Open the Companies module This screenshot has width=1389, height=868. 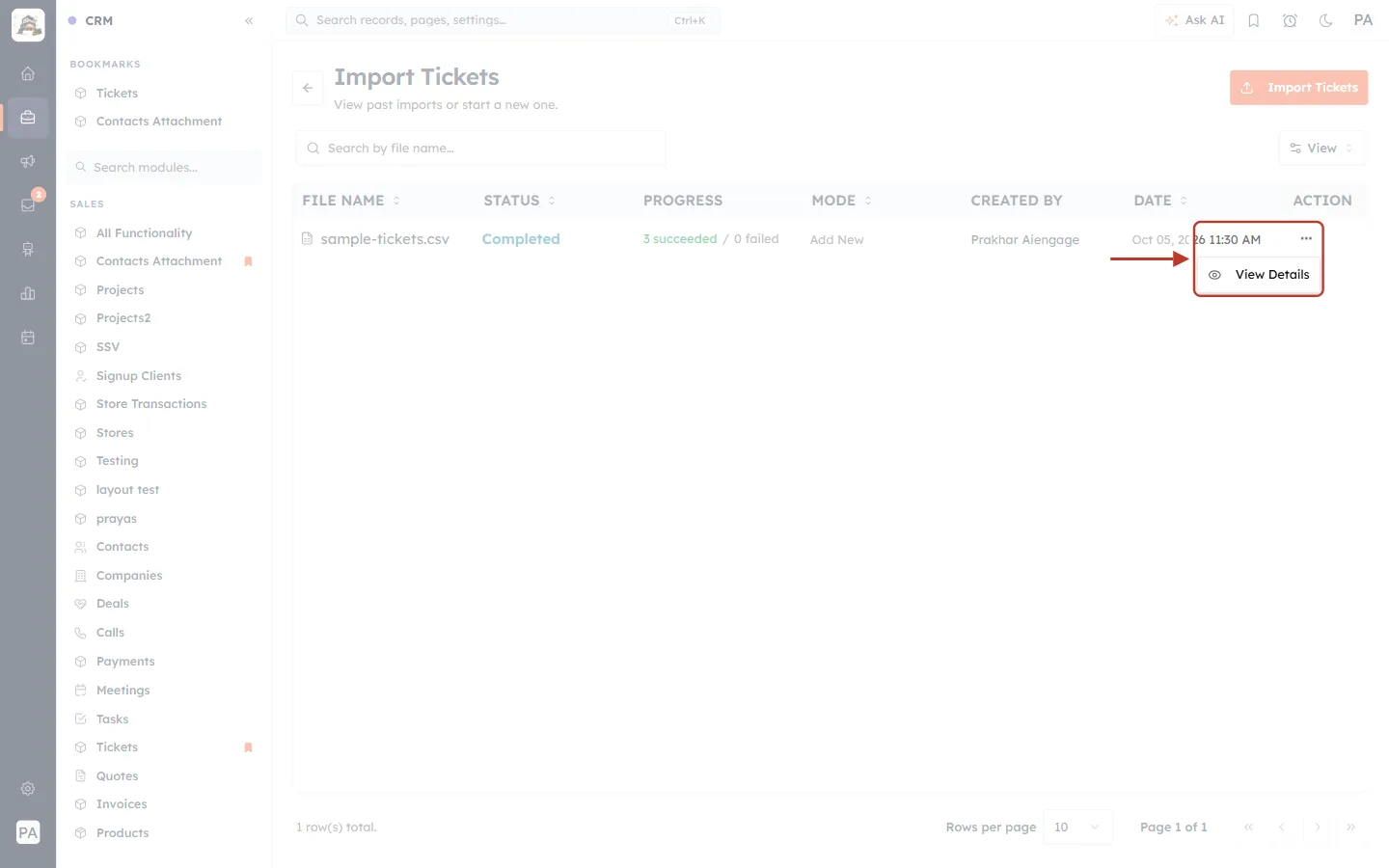point(129,576)
